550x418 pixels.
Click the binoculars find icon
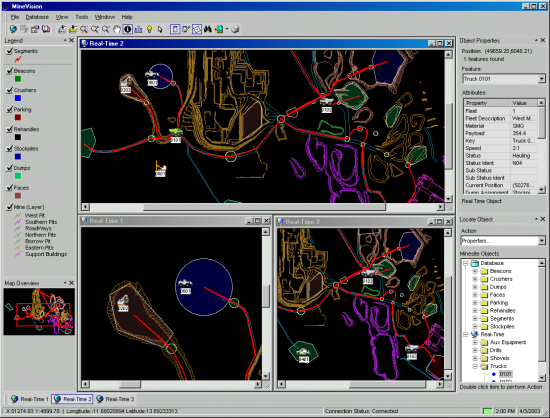pyautogui.click(x=208, y=29)
